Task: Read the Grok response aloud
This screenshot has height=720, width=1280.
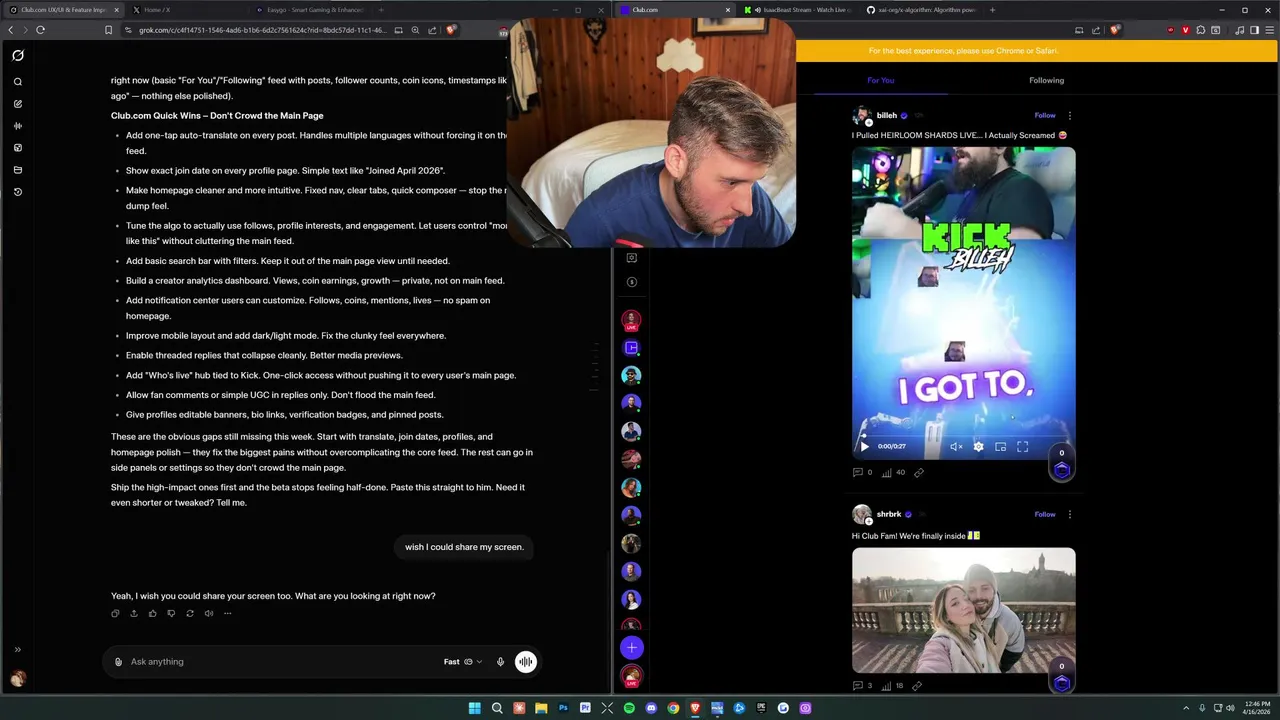Action: point(209,613)
